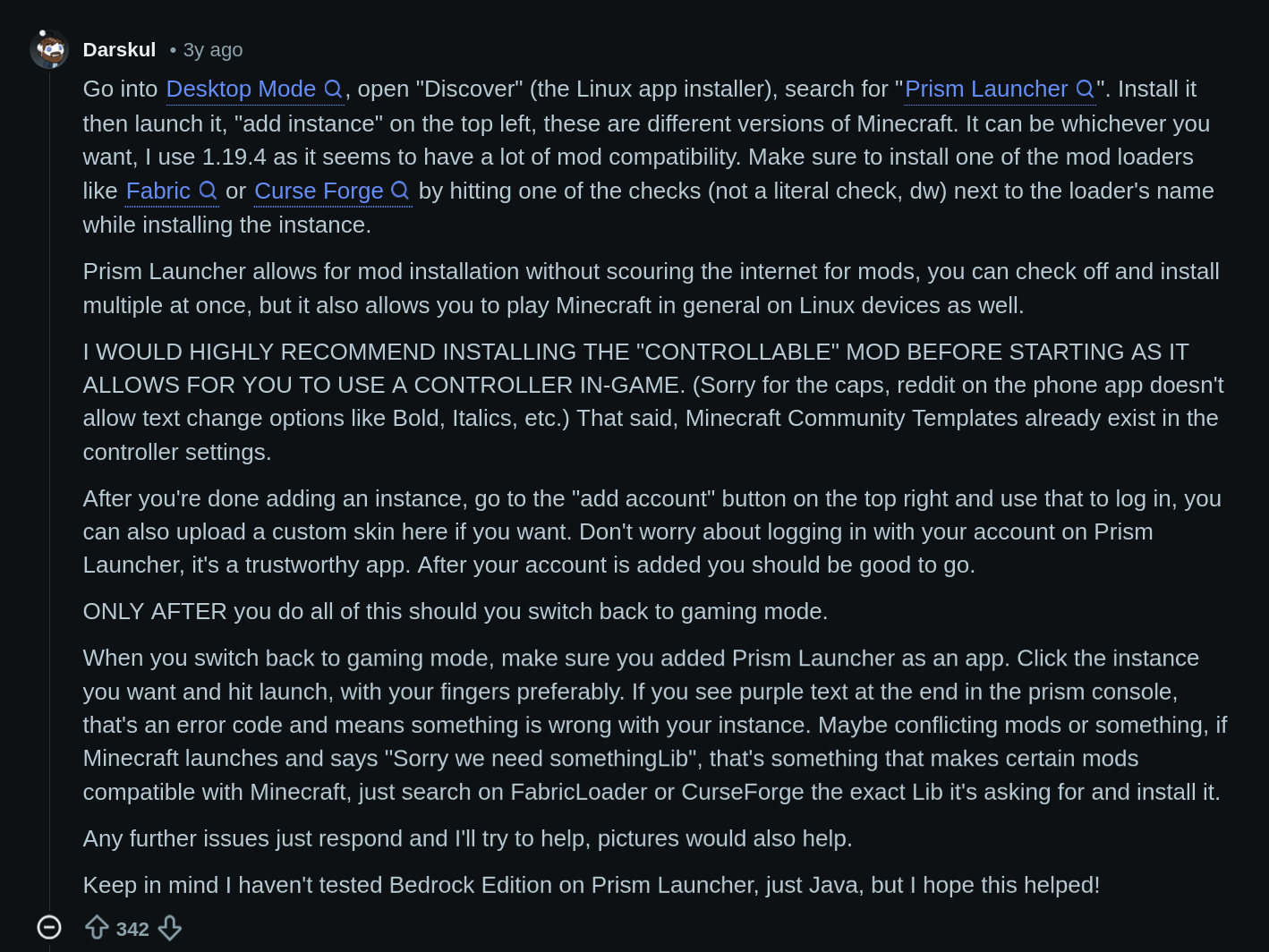
Task: Open Darskul's profile
Action: [119, 49]
